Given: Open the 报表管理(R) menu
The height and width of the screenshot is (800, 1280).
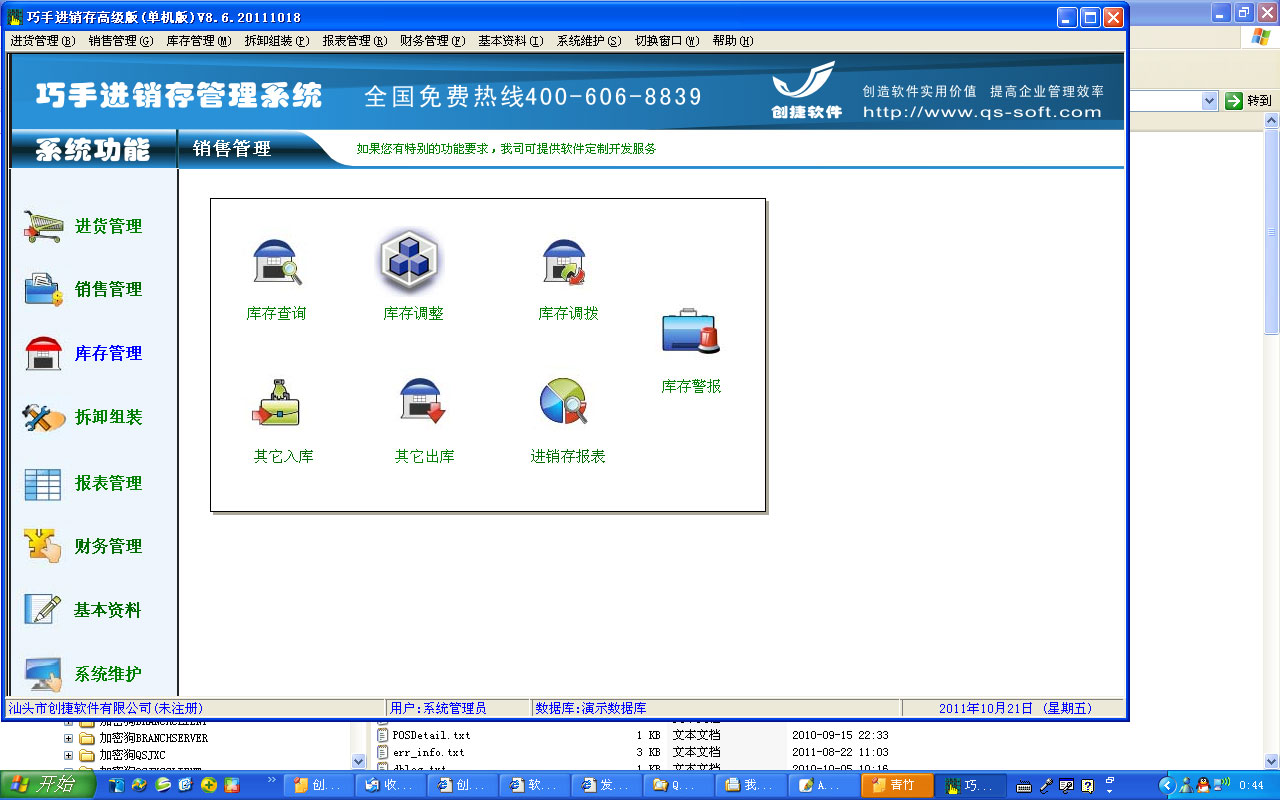Looking at the screenshot, I should [x=354, y=41].
